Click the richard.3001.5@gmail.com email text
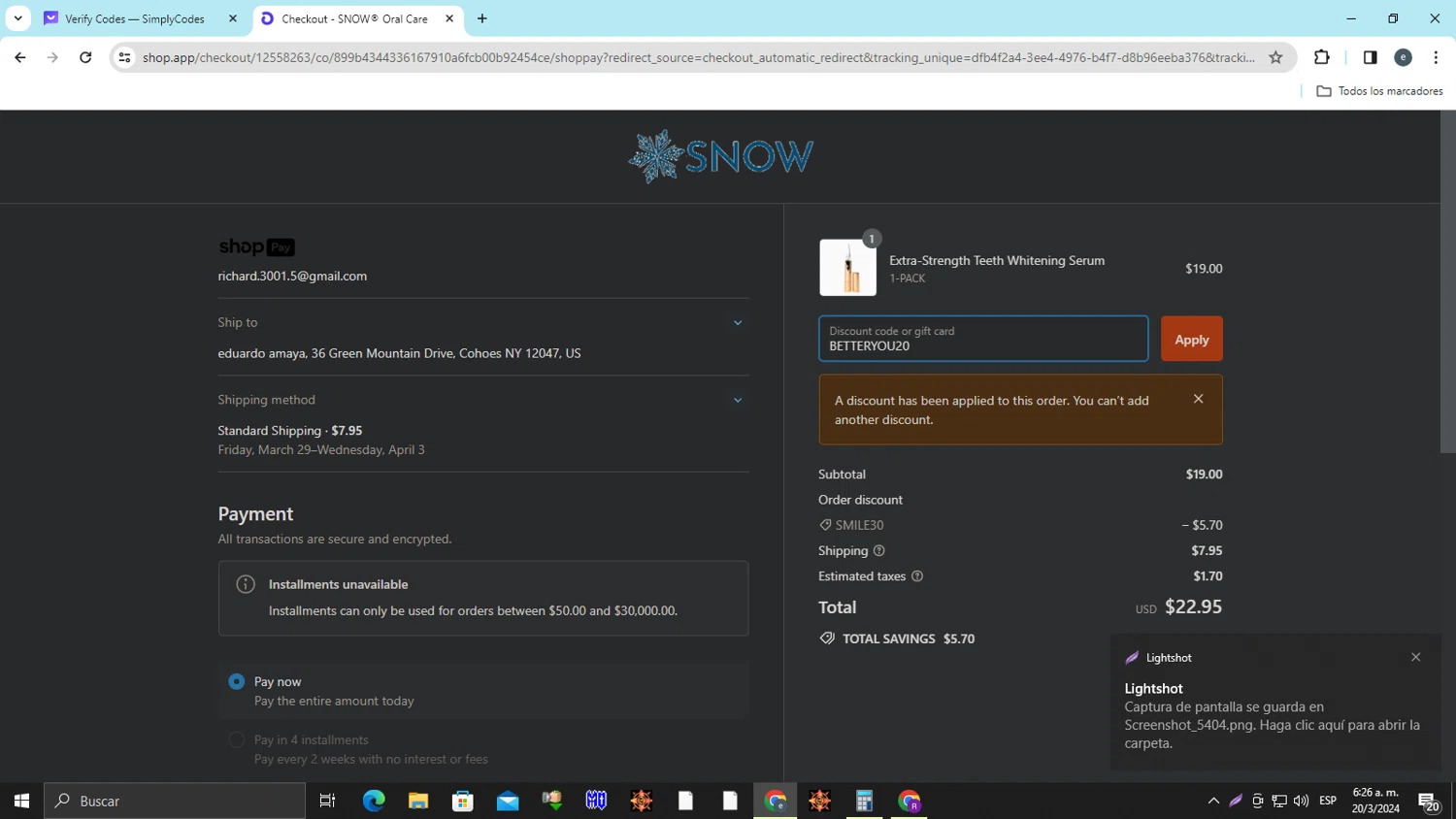Viewport: 1456px width, 819px height. [x=292, y=277]
